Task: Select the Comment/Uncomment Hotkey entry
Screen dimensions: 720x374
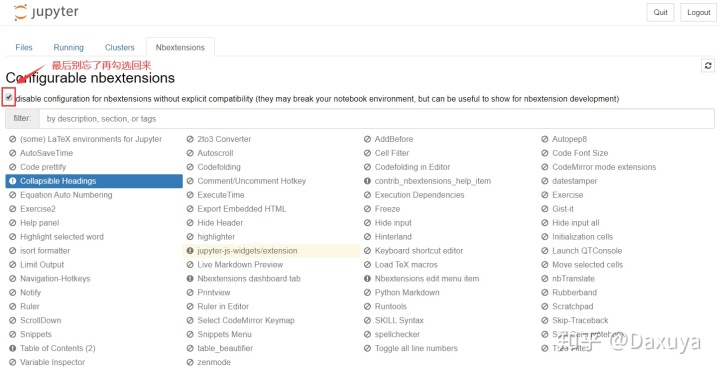Action: pos(252,181)
